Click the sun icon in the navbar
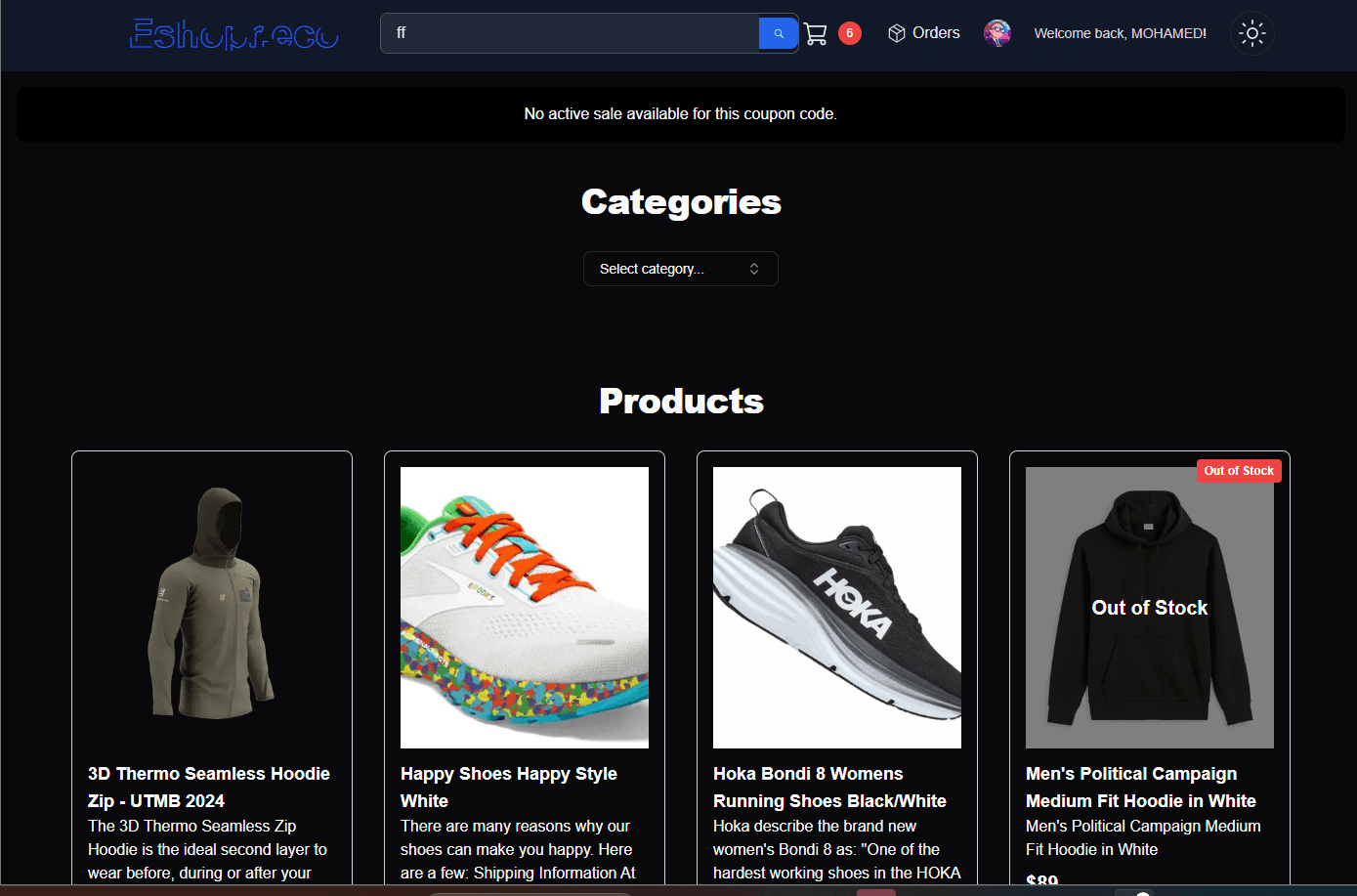Image resolution: width=1357 pixels, height=896 pixels. click(1251, 33)
